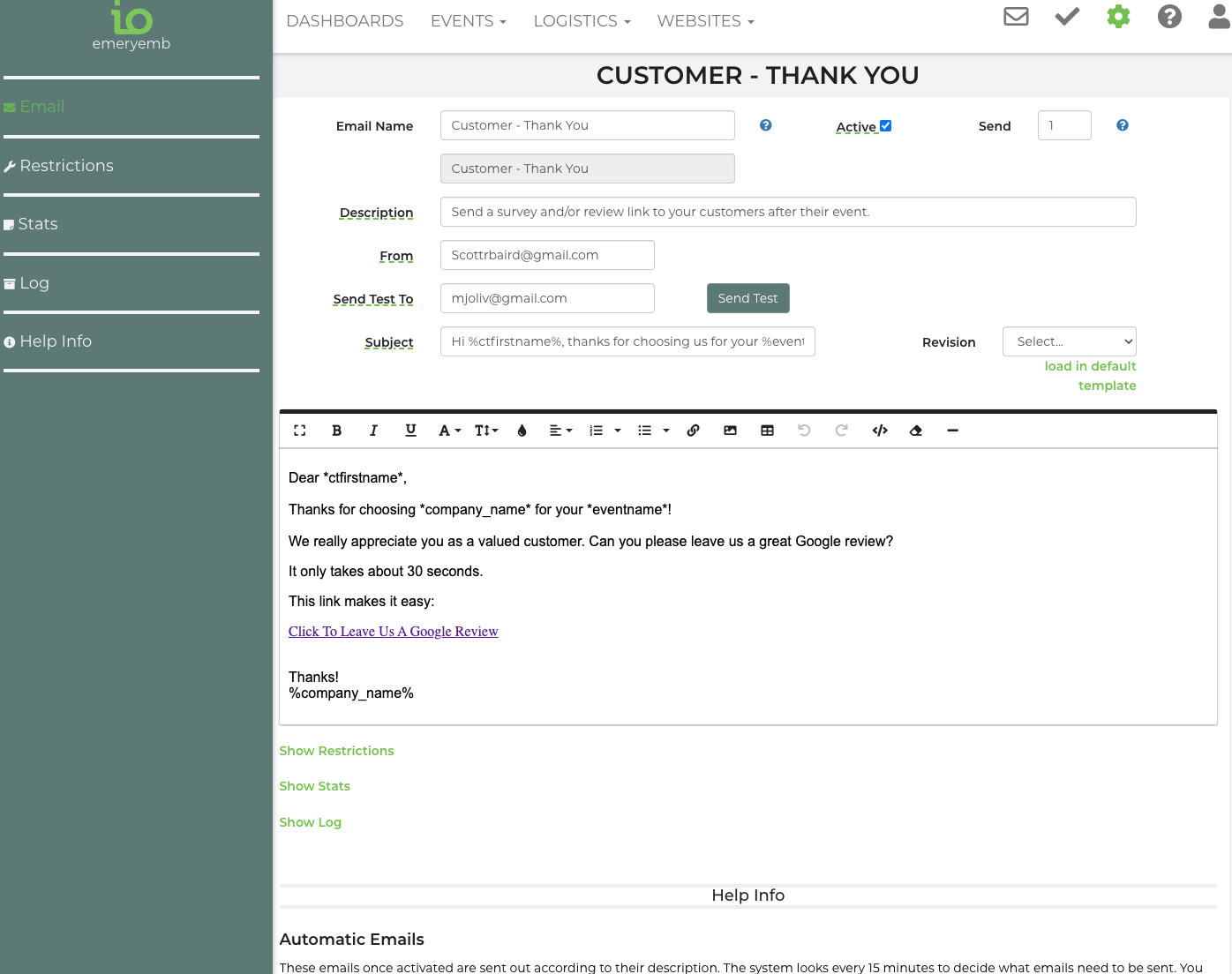Screen dimensions: 1232x974
Task: Switch editor to code view
Action: pos(879,431)
